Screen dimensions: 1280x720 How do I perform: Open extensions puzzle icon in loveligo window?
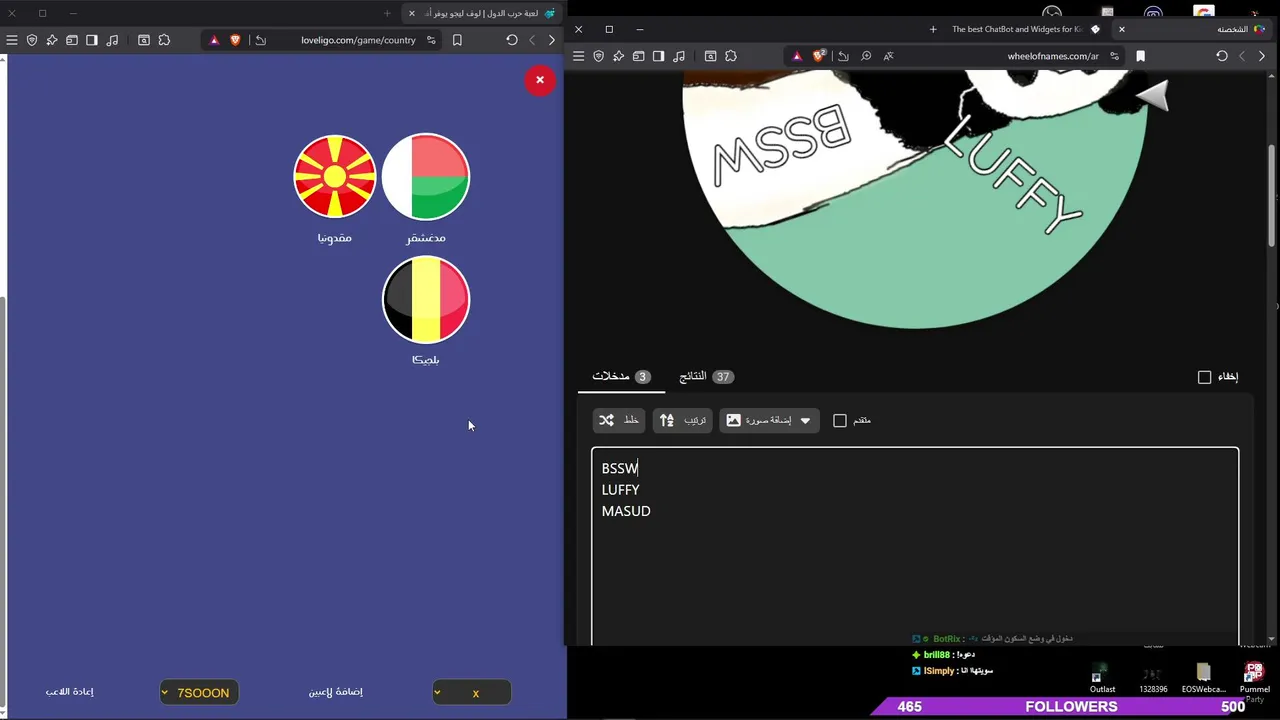click(164, 40)
